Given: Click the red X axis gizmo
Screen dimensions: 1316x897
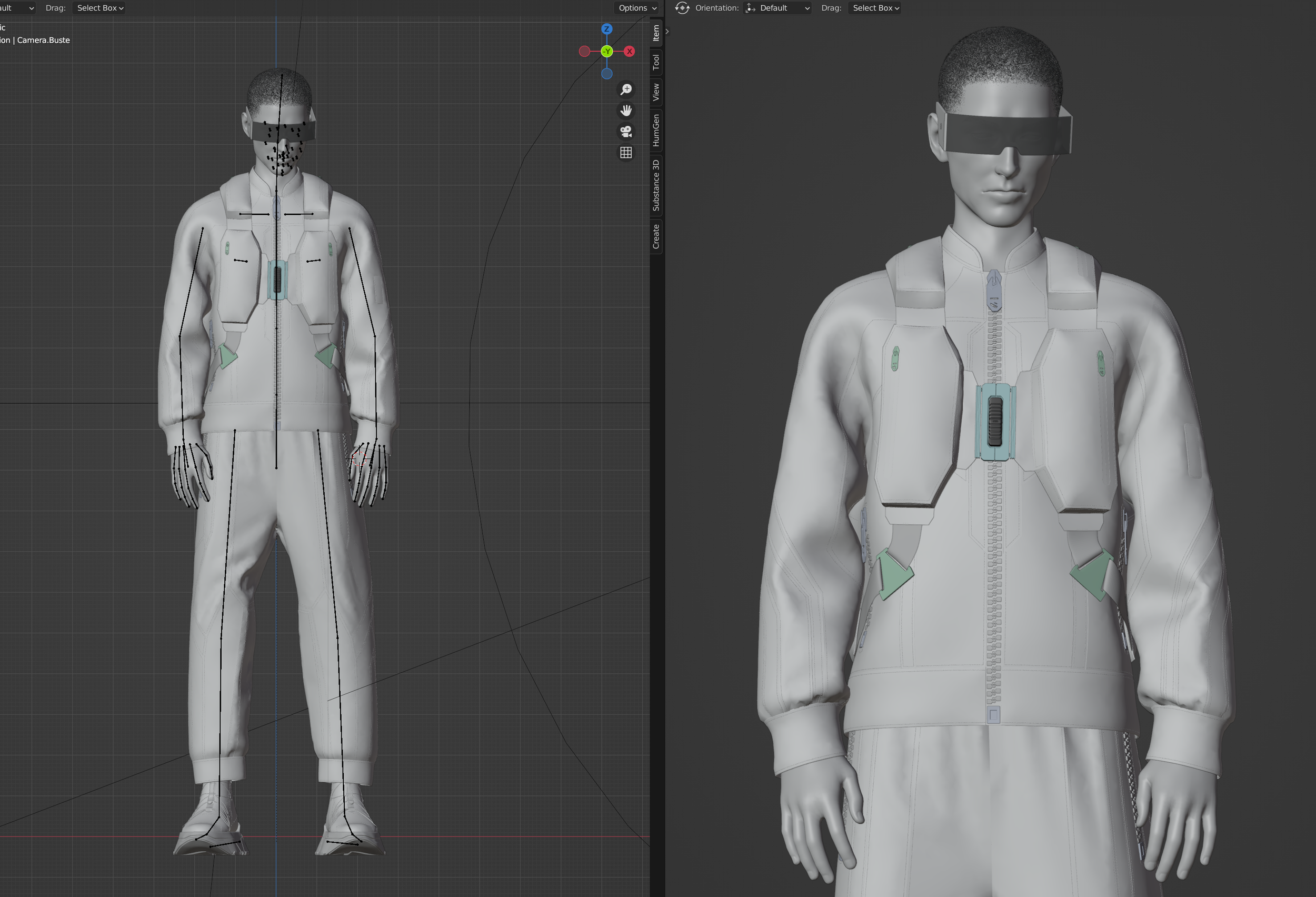Looking at the screenshot, I should tap(629, 52).
